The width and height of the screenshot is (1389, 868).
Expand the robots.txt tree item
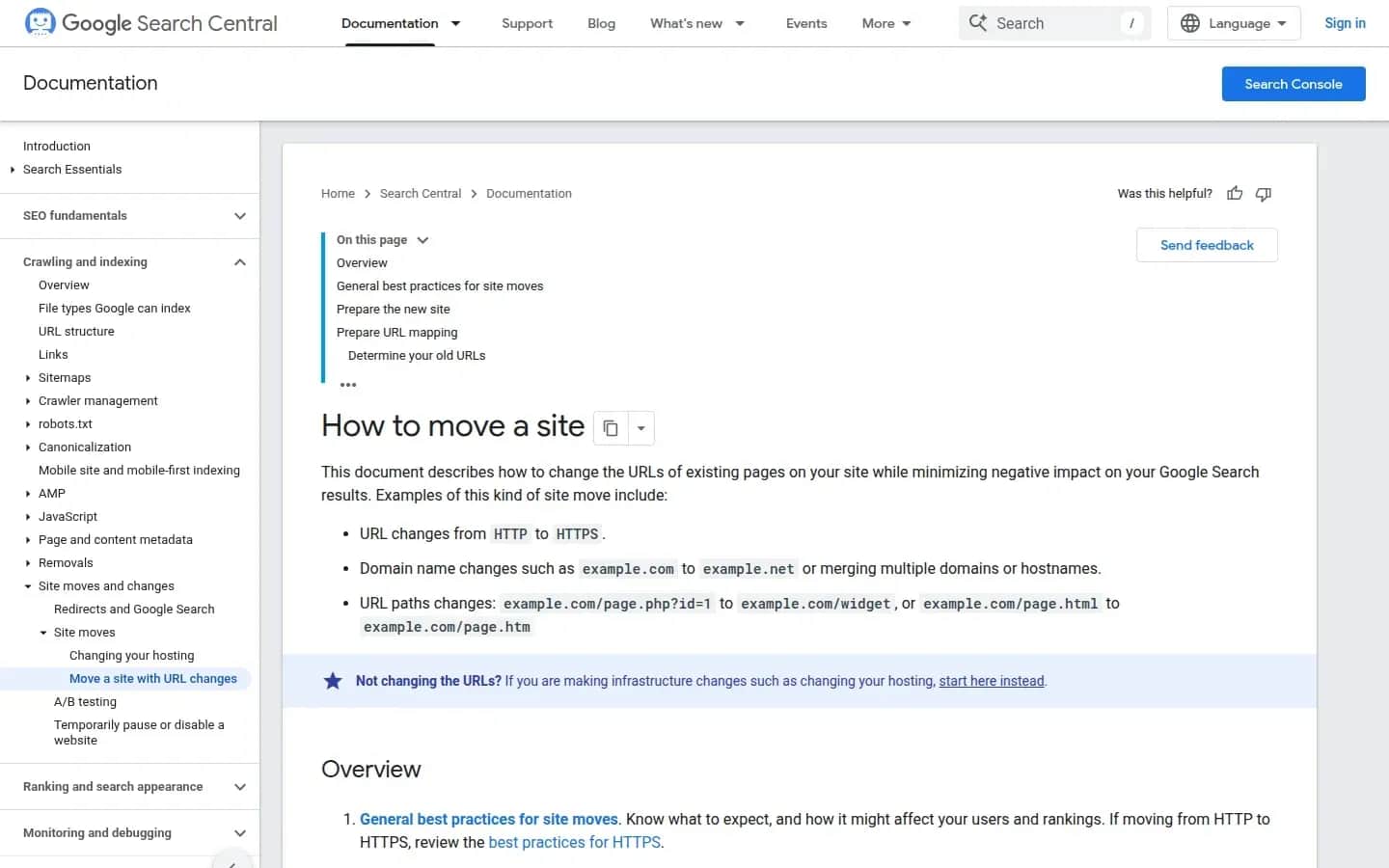(x=28, y=424)
